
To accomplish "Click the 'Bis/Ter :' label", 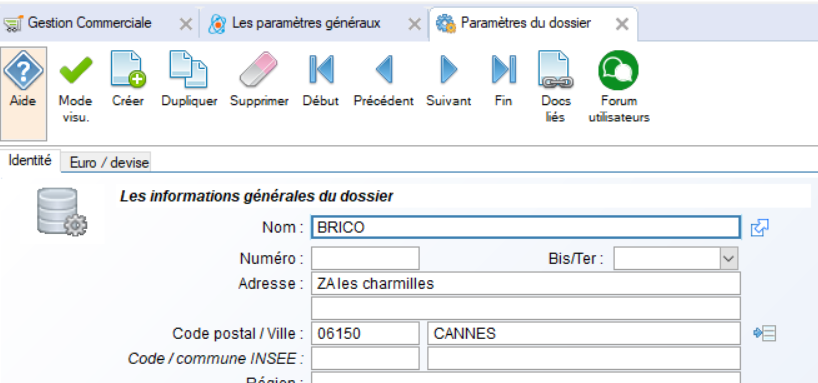I will point(576,258).
